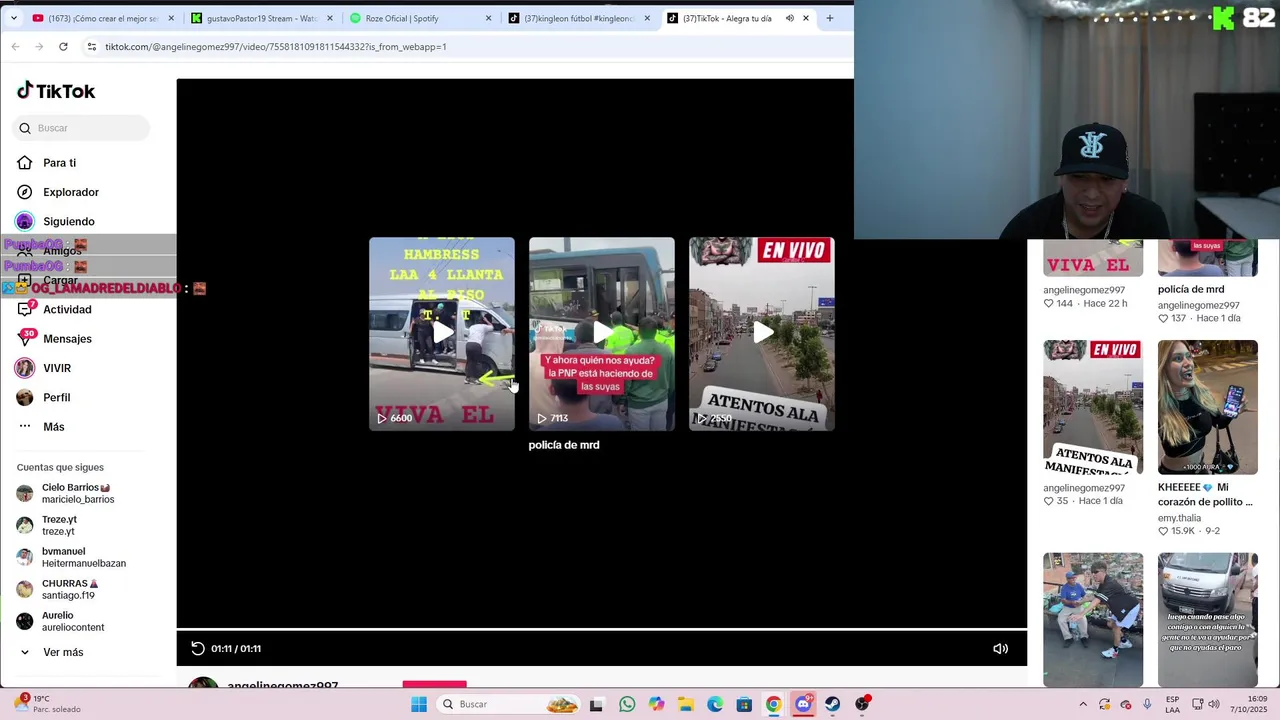
Task: Open Task View from the taskbar
Action: coord(597,704)
